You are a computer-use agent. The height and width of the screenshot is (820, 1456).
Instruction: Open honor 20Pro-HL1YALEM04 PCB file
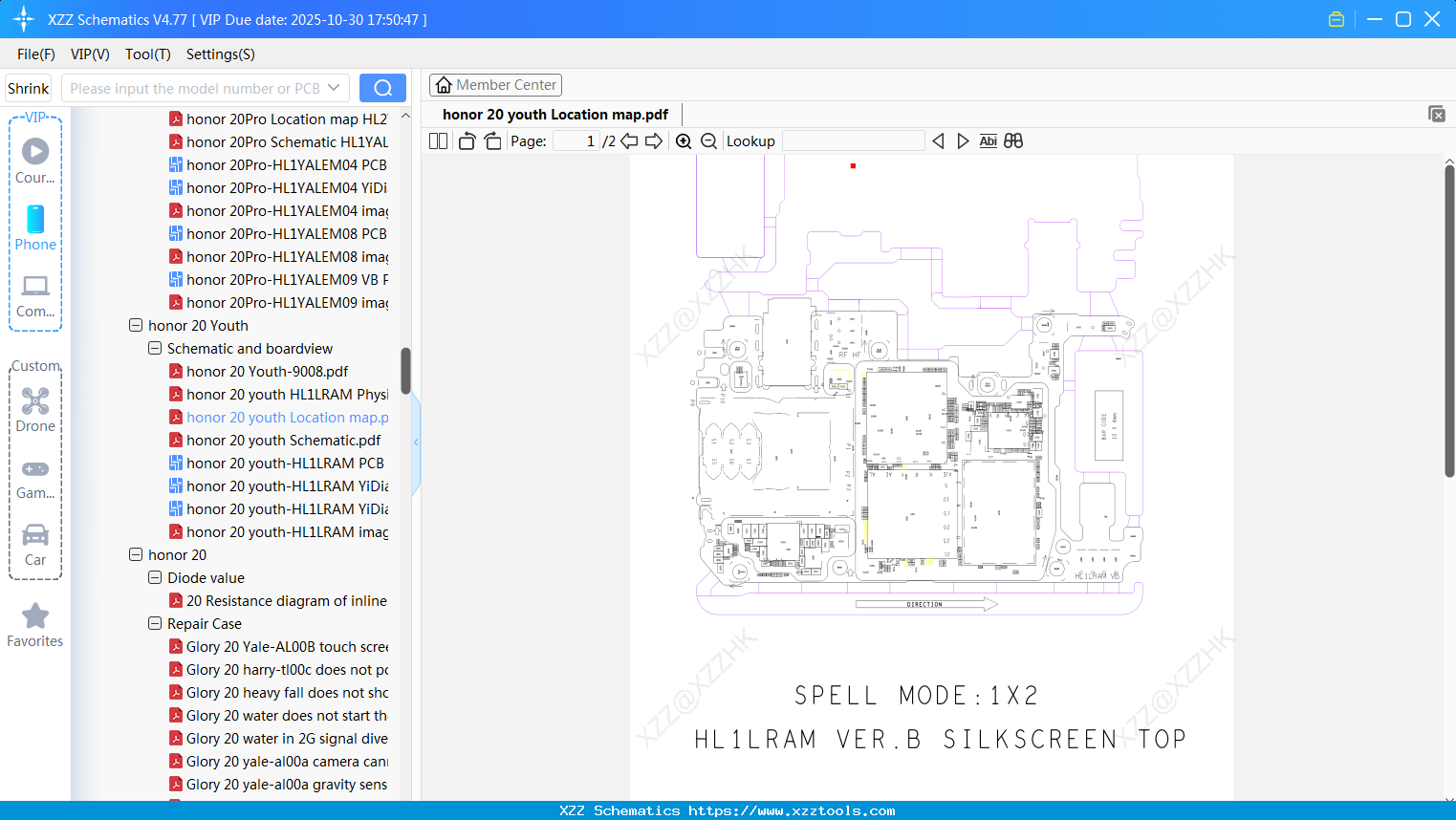point(287,165)
